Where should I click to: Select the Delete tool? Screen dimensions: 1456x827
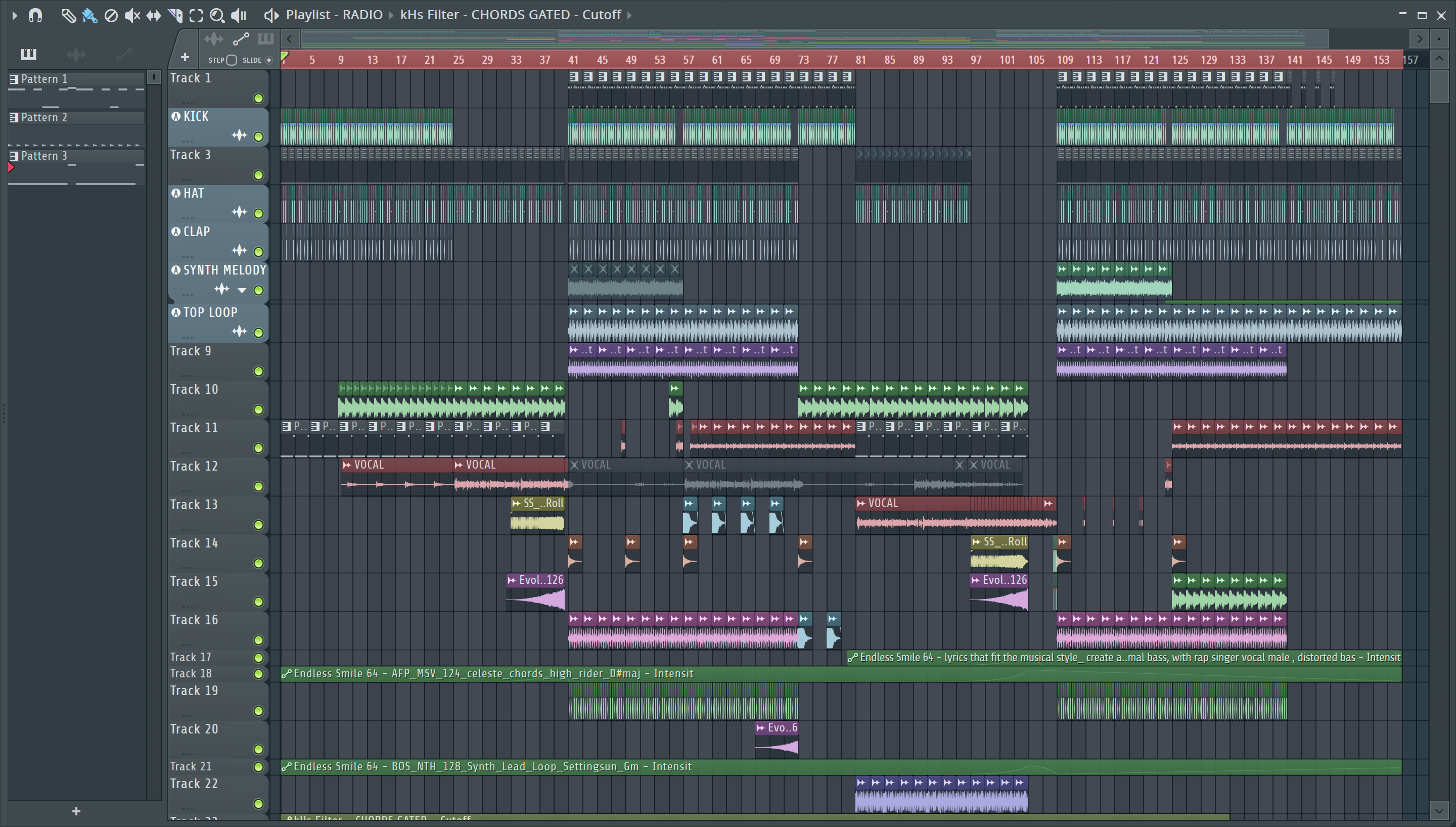[x=111, y=15]
